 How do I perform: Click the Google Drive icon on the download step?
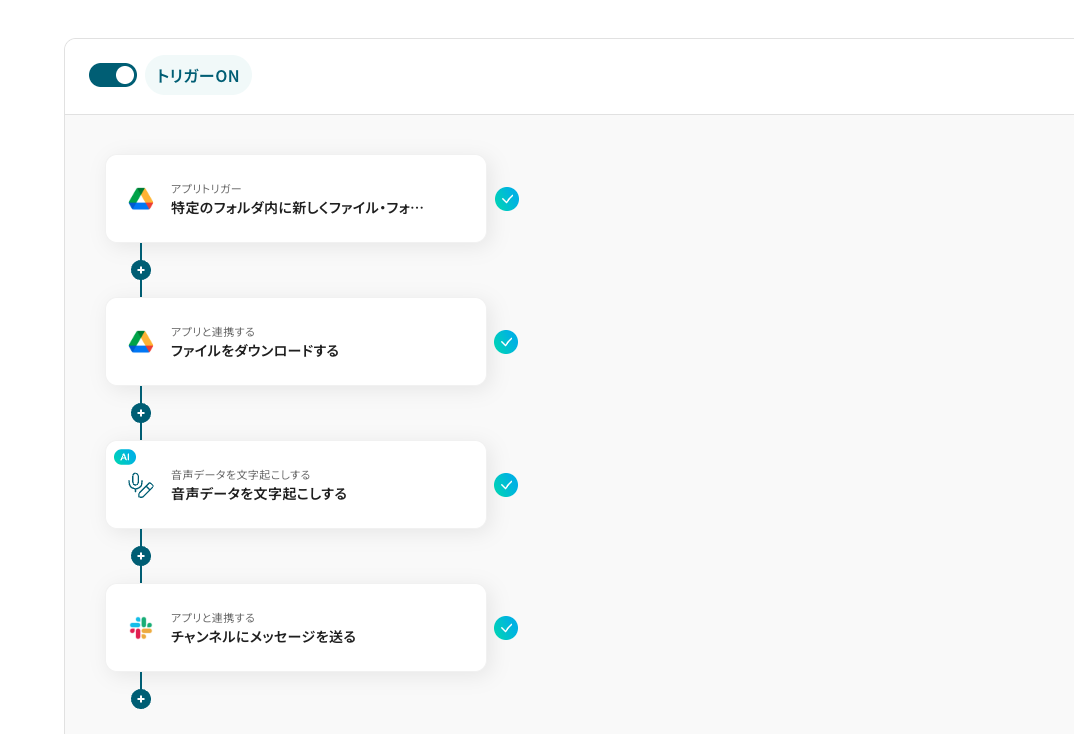point(141,342)
